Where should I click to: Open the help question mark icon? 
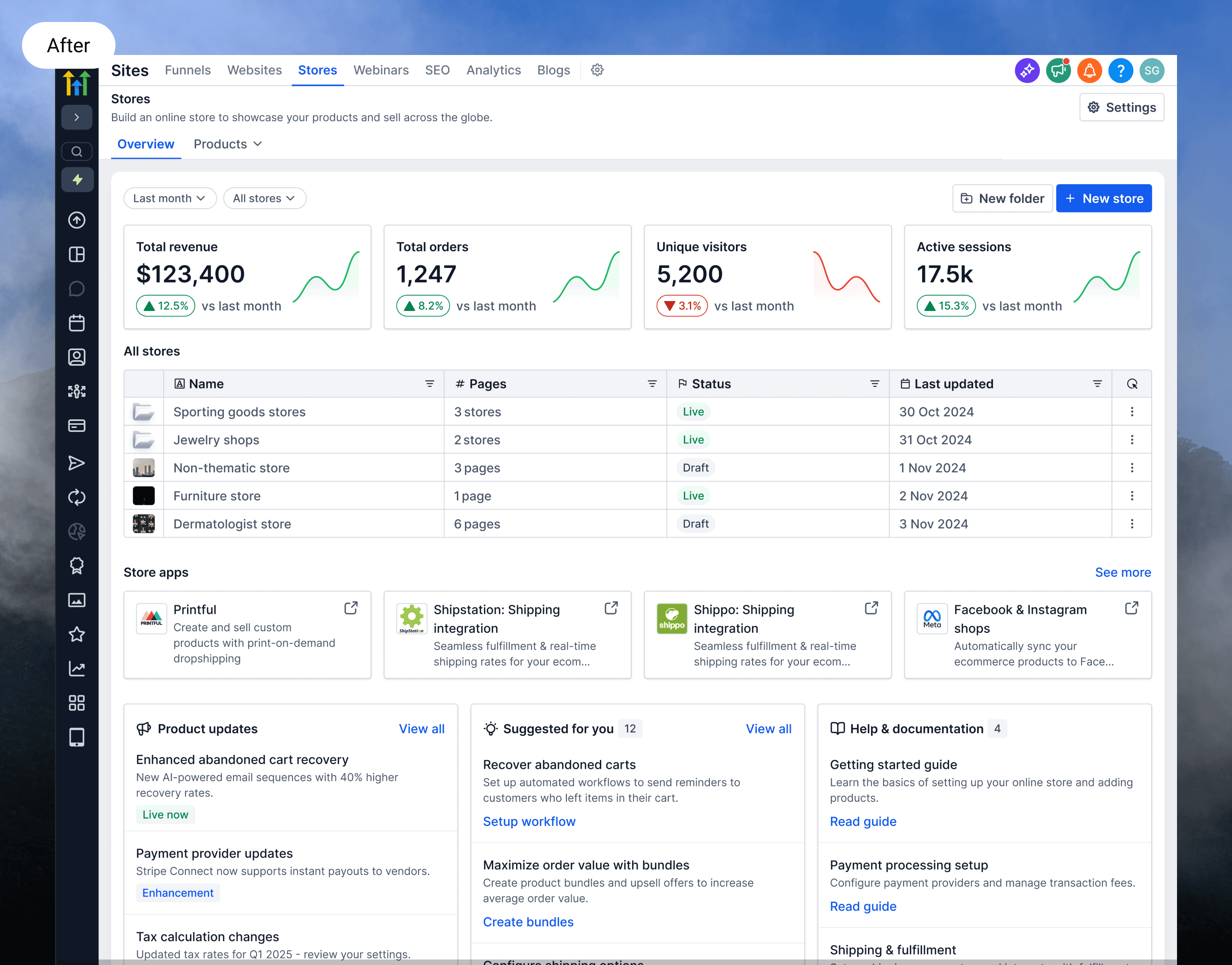1121,71
